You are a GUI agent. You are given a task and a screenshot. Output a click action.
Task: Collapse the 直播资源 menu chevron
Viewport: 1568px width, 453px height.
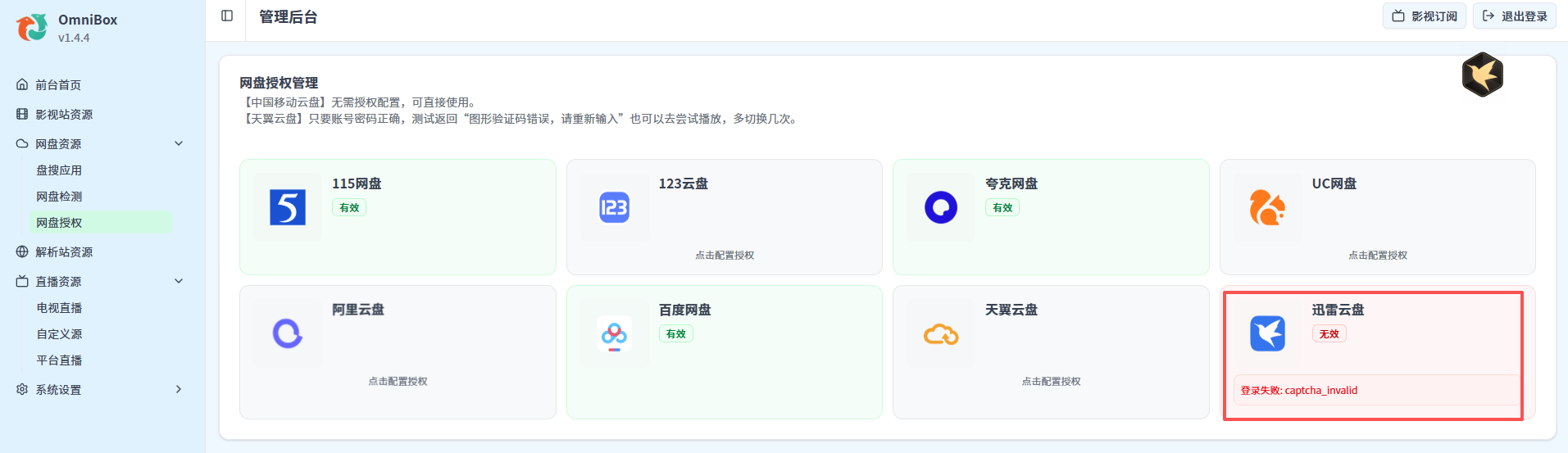click(x=179, y=281)
